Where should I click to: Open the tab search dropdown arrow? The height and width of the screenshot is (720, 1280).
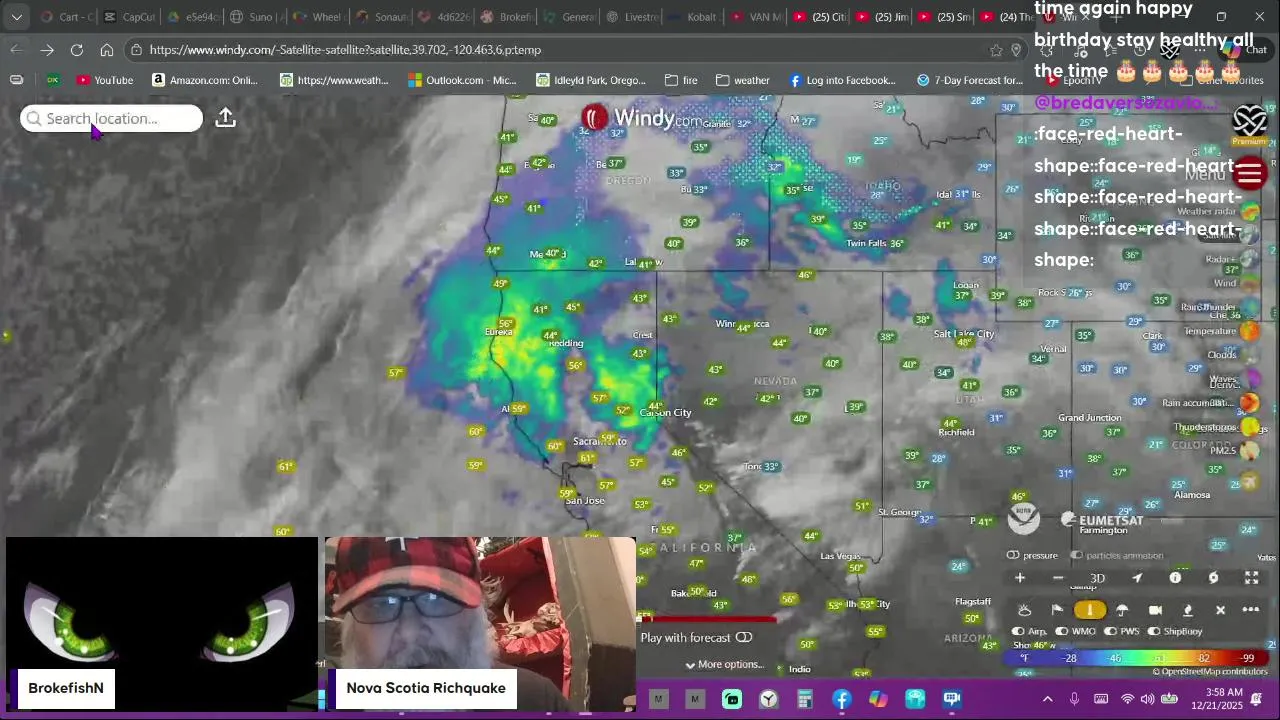tap(16, 17)
